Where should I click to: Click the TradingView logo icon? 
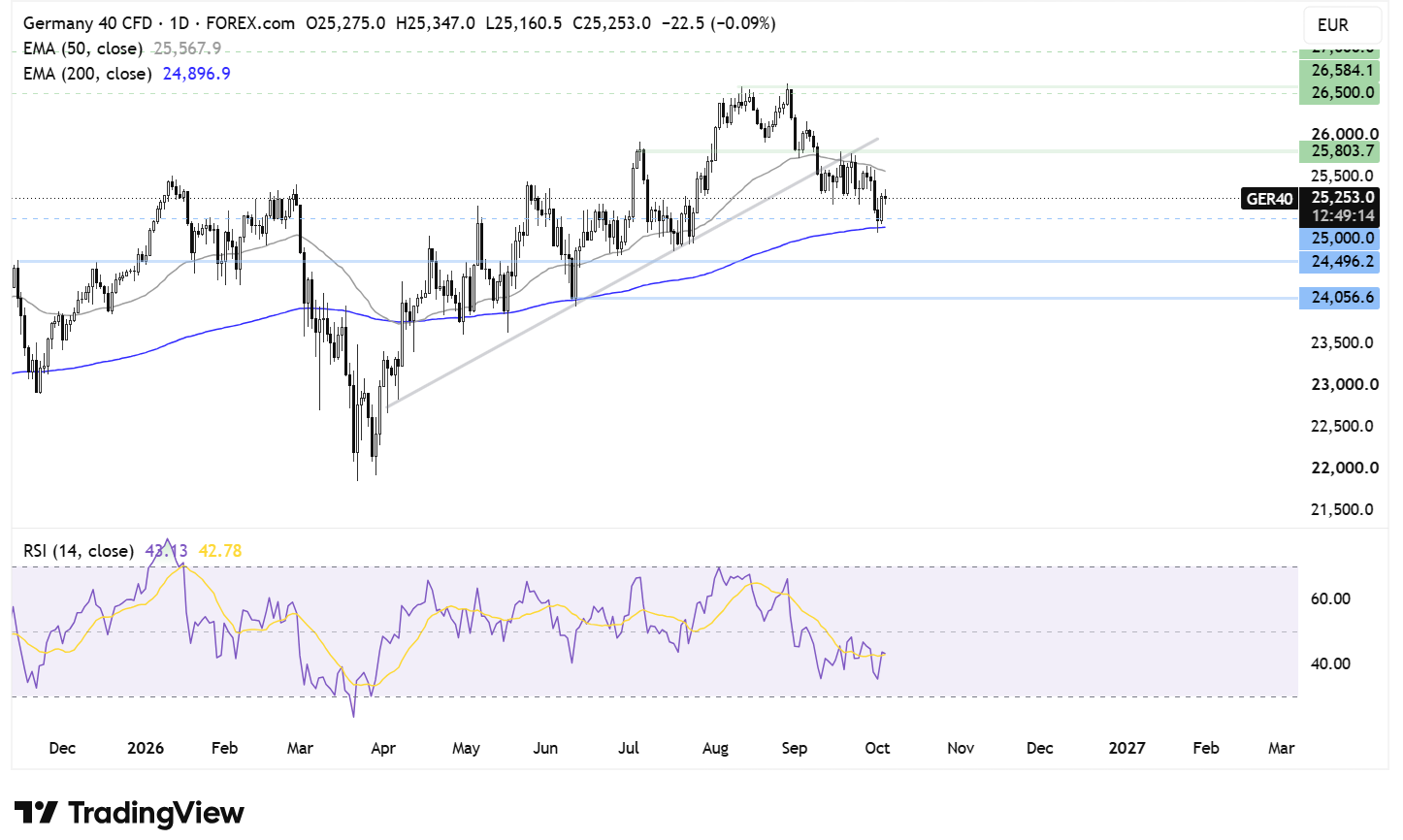tap(37, 812)
